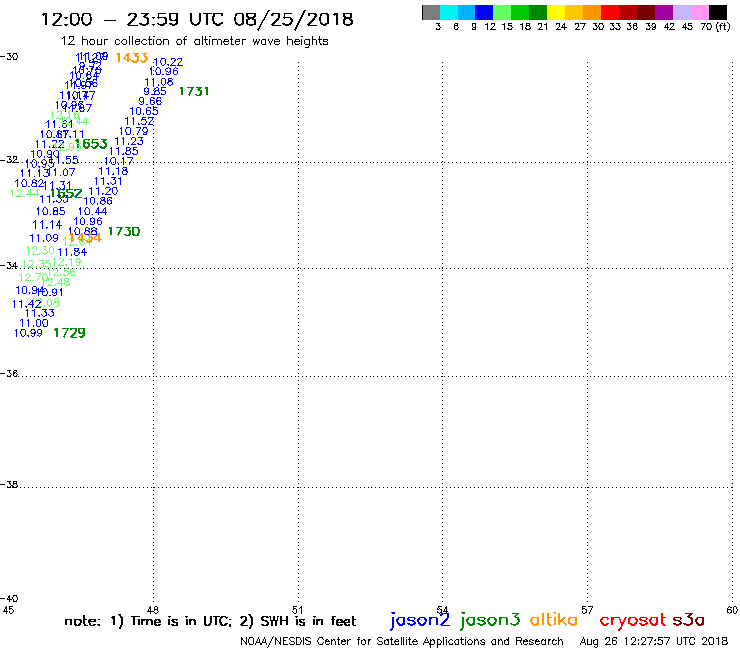Click the wave height value 11.14
The height and width of the screenshot is (650, 740).
[x=47, y=225]
